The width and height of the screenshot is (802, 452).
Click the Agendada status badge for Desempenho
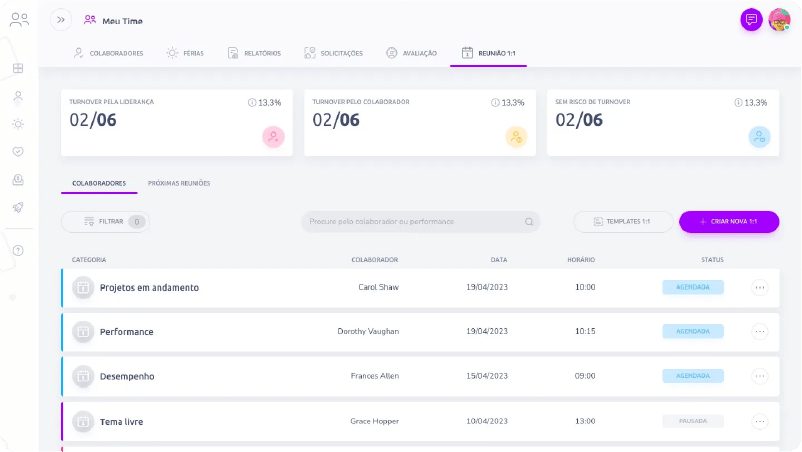[x=693, y=376]
